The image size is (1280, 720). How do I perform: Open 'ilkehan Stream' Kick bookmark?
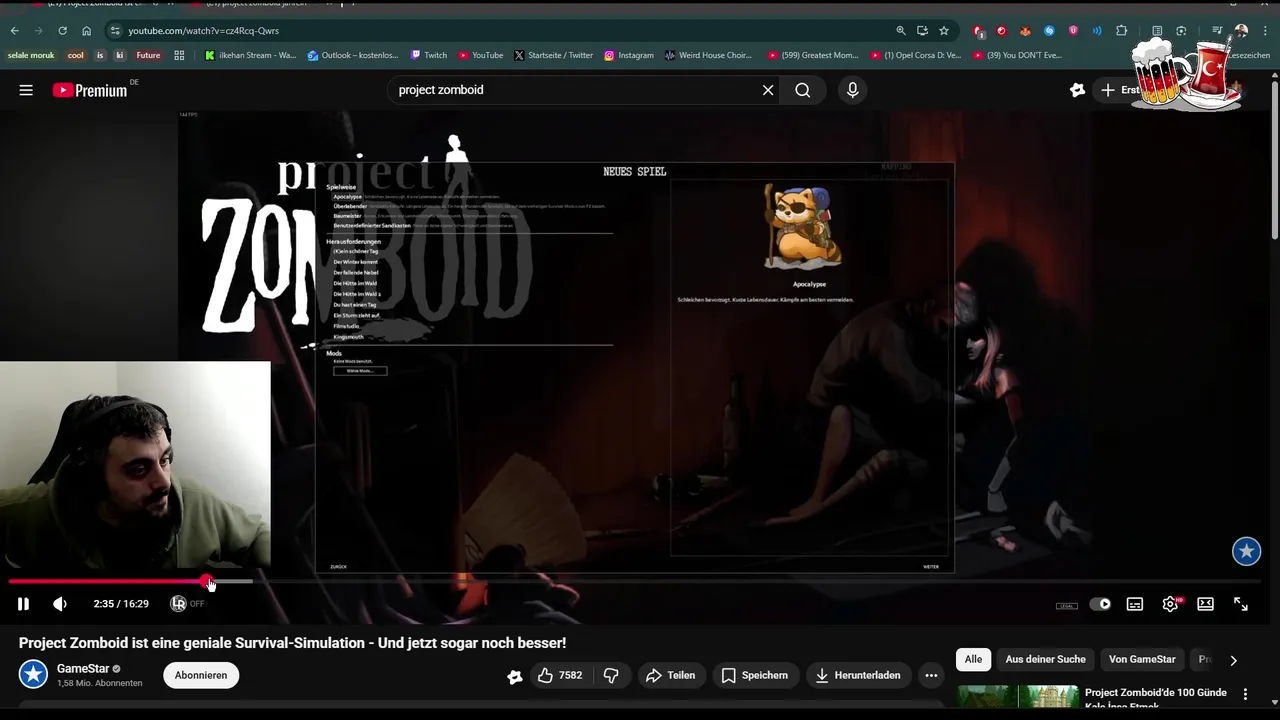click(250, 56)
